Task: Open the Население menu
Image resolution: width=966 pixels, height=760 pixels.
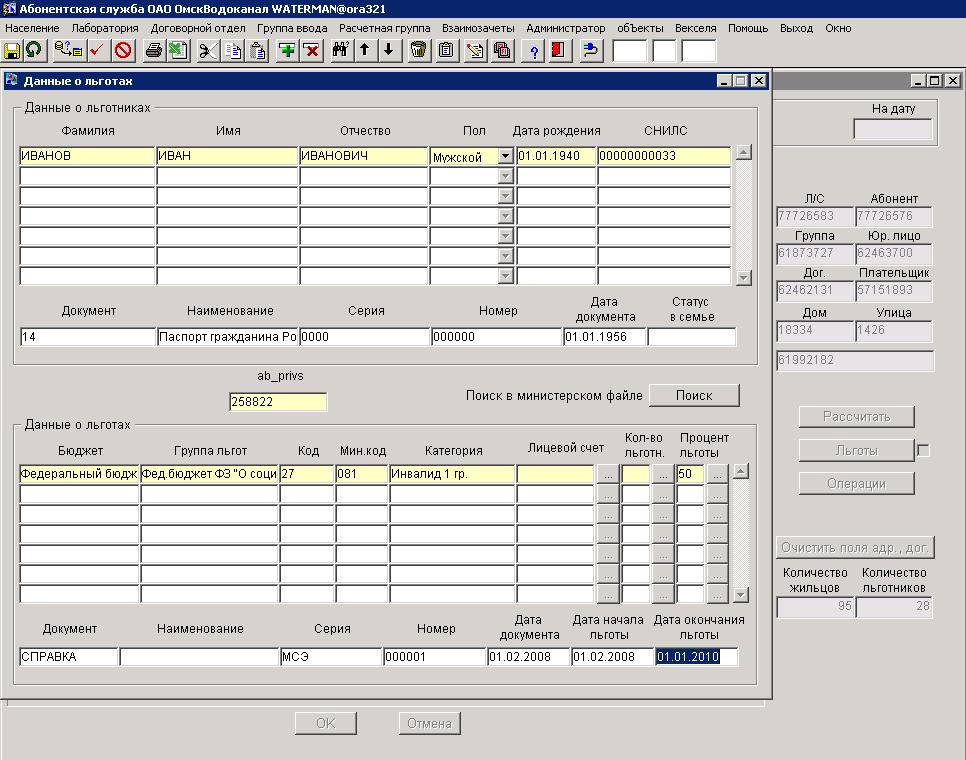Action: pos(32,28)
